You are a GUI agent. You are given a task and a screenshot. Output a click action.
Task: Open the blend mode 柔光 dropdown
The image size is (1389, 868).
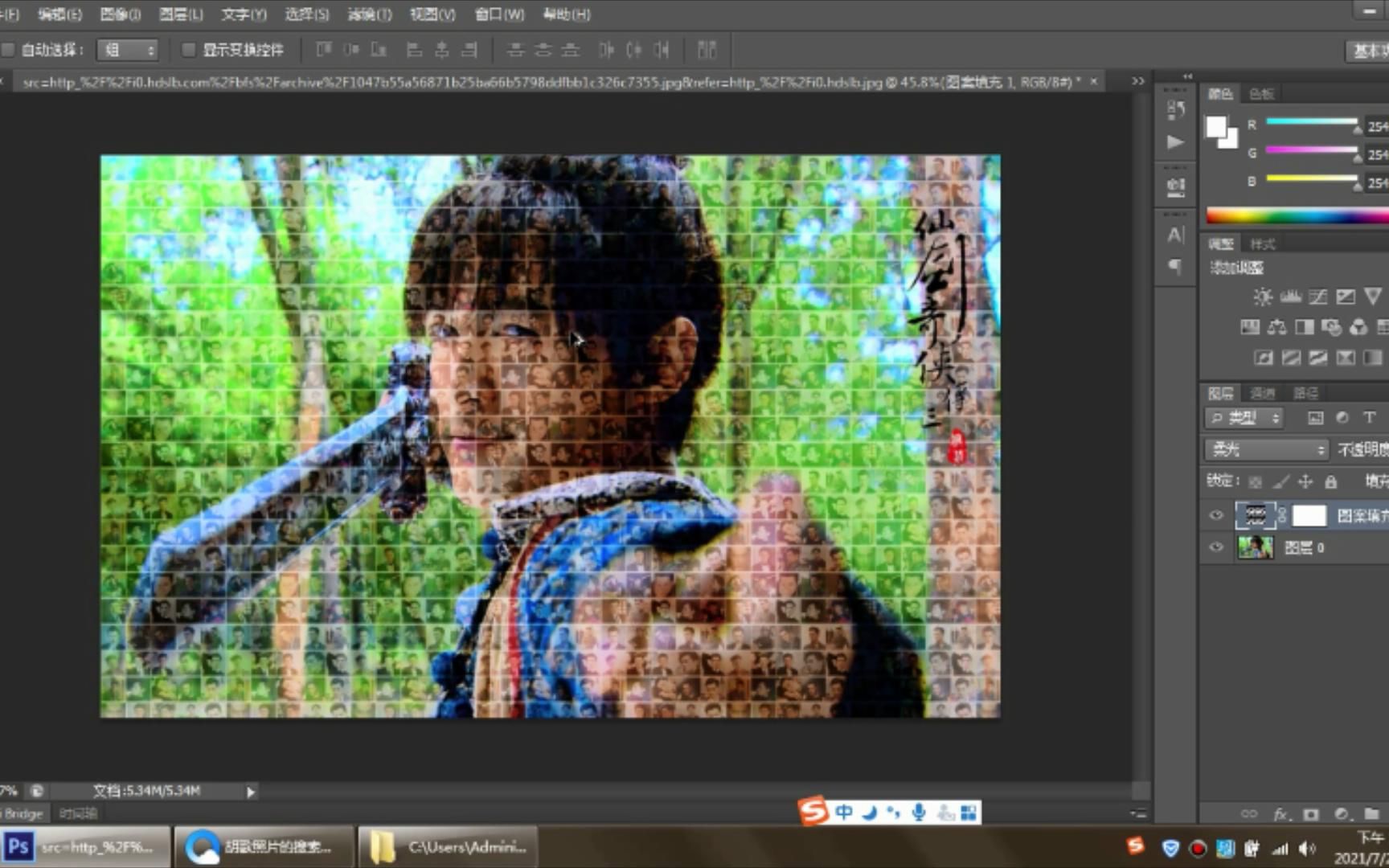[1266, 449]
